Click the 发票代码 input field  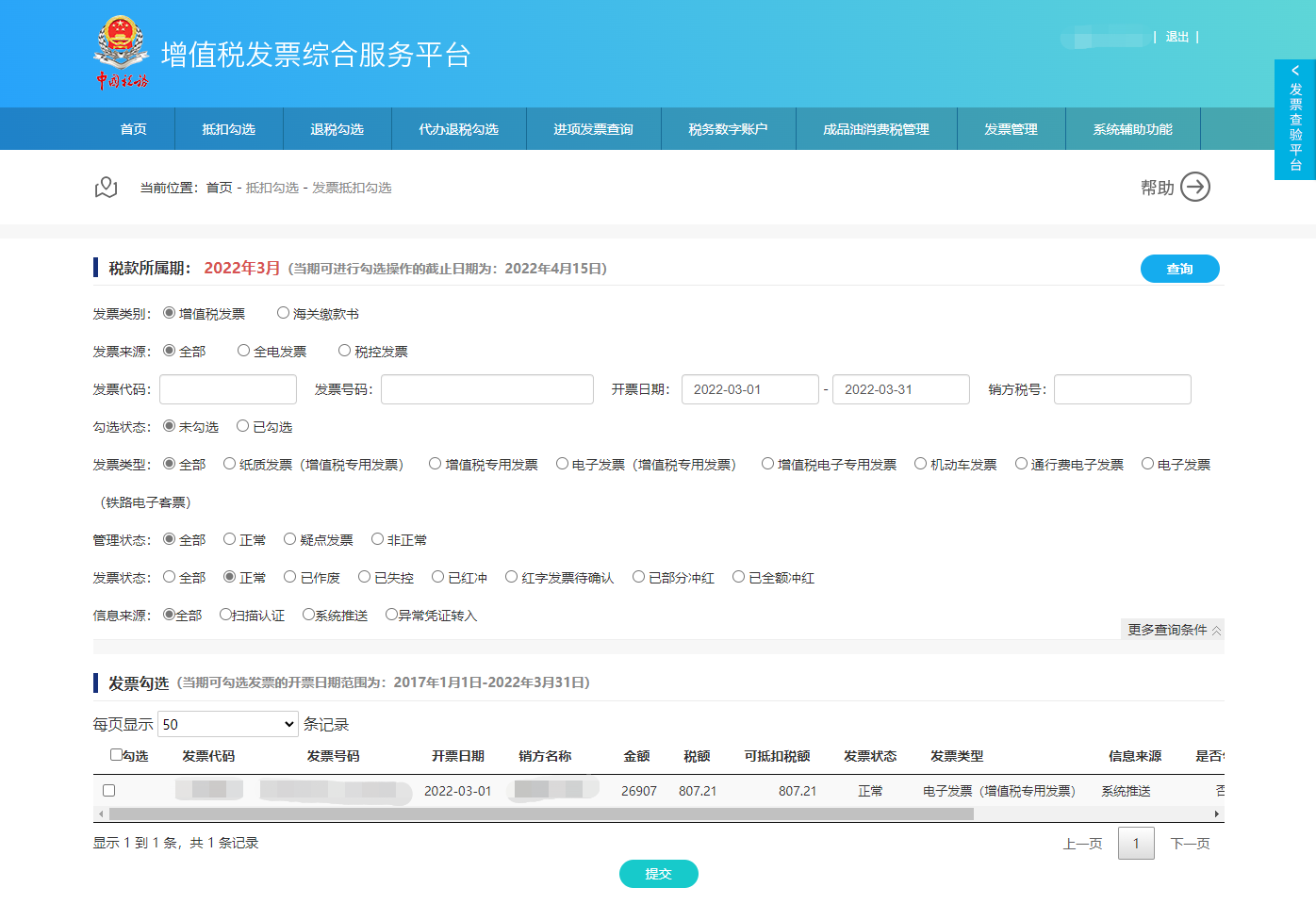[228, 389]
